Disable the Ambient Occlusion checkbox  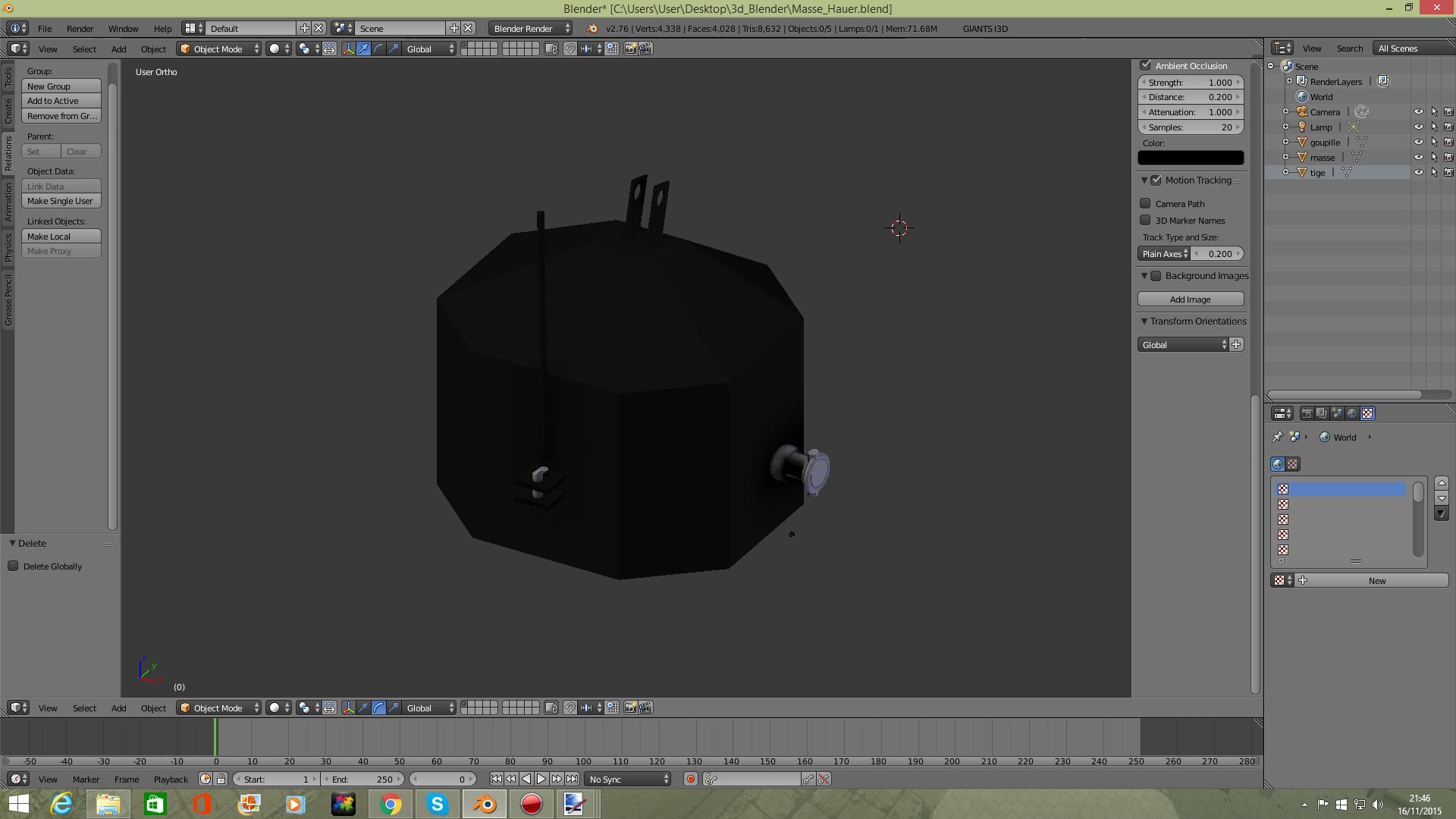click(1146, 65)
